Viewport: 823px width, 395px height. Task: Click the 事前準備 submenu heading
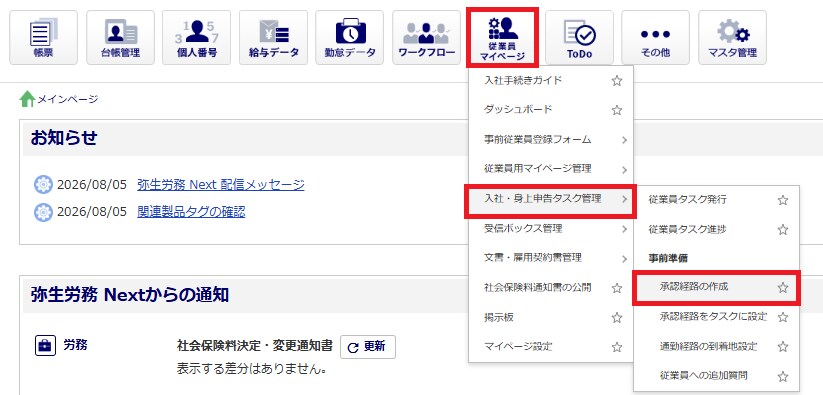668,258
